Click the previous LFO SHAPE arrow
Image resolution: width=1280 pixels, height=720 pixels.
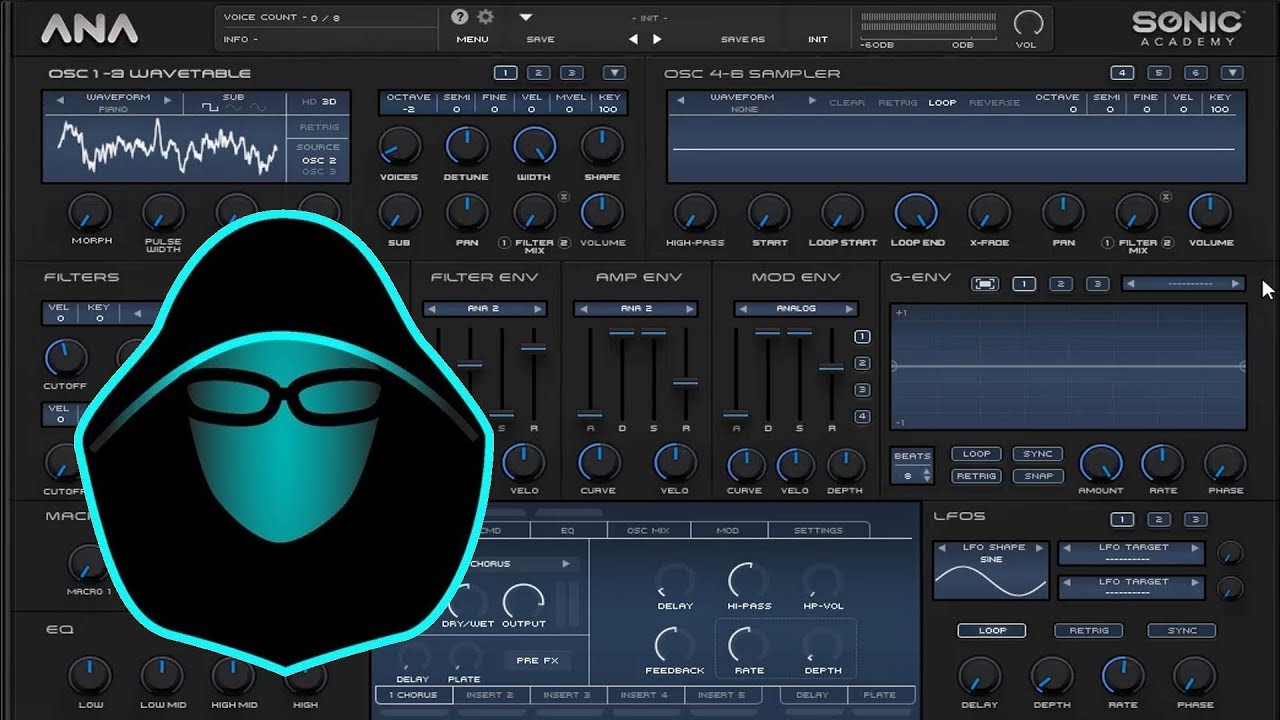[942, 548]
